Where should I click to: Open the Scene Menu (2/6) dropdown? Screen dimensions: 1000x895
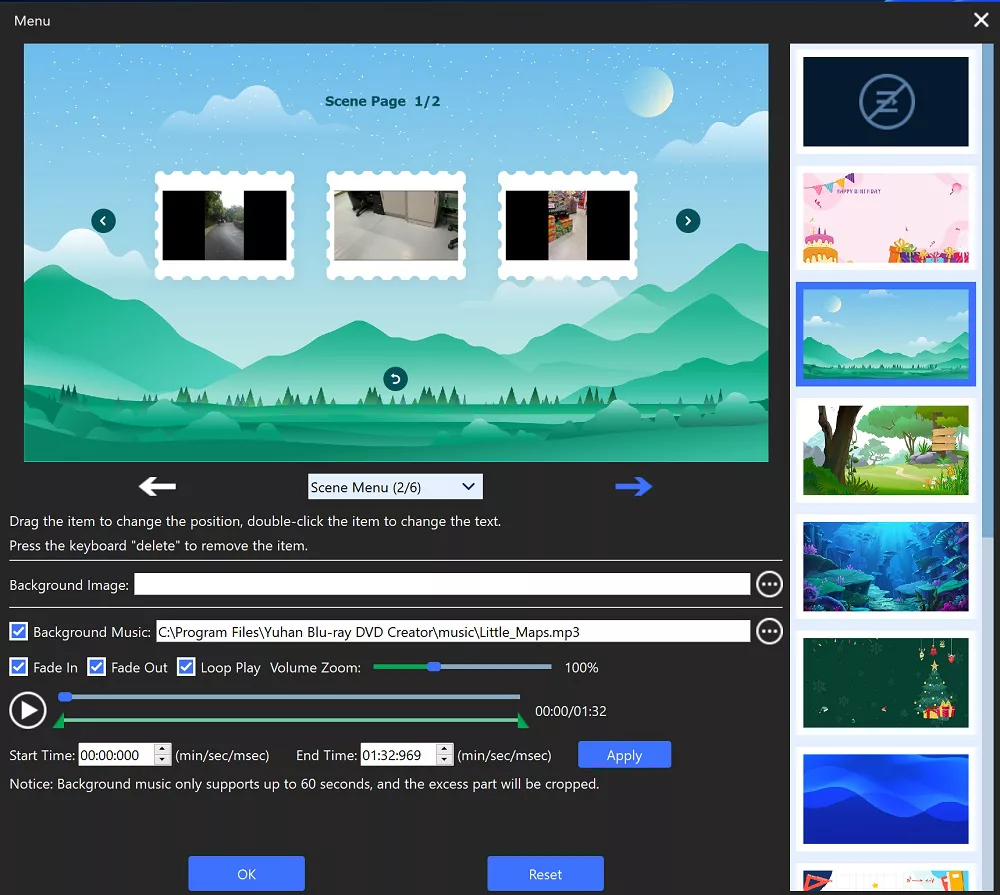[395, 487]
